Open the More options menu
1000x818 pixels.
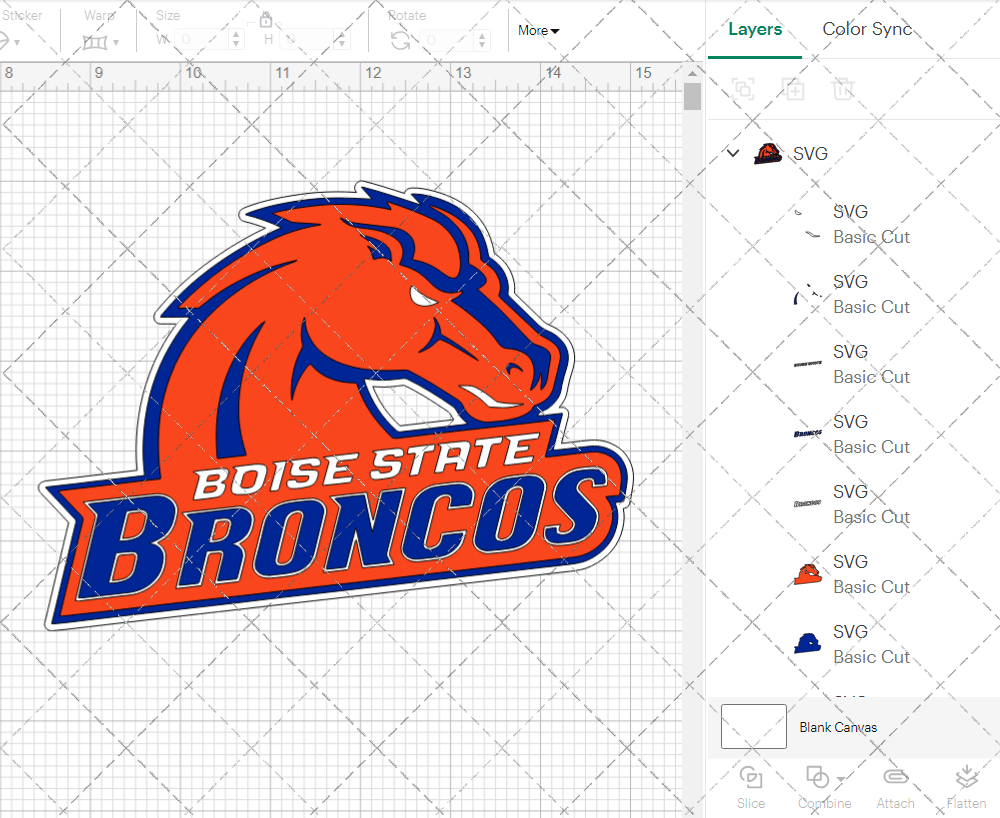pos(537,30)
